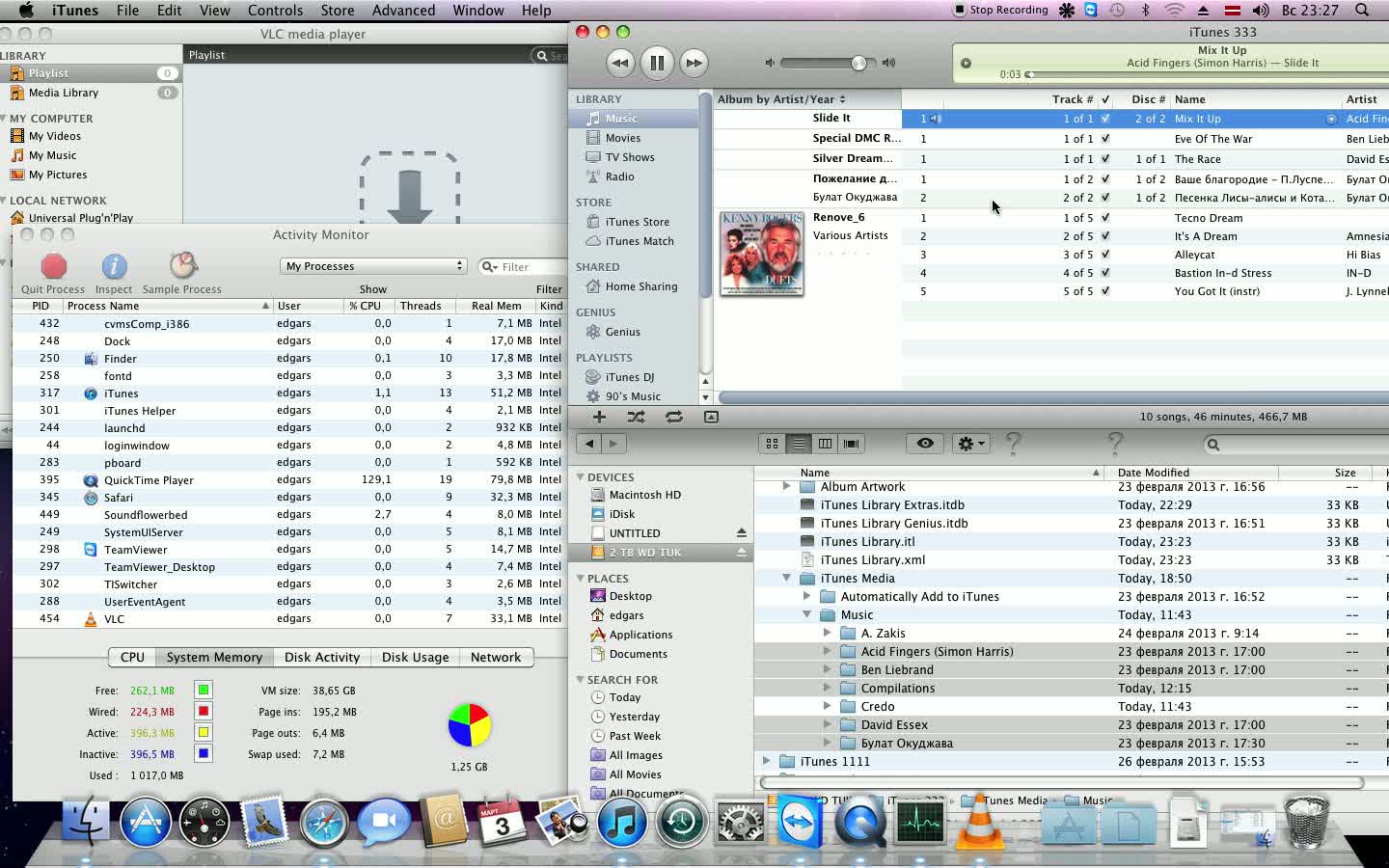
Task: Uncheck Alleycat track checkbox
Action: click(x=1105, y=255)
